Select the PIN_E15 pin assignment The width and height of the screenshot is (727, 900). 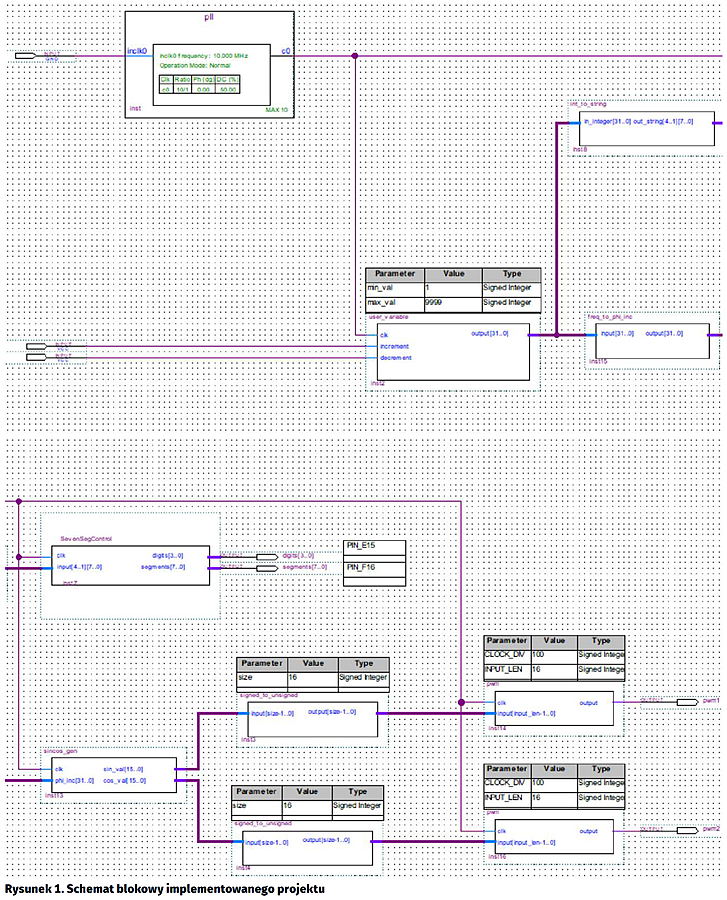point(374,548)
